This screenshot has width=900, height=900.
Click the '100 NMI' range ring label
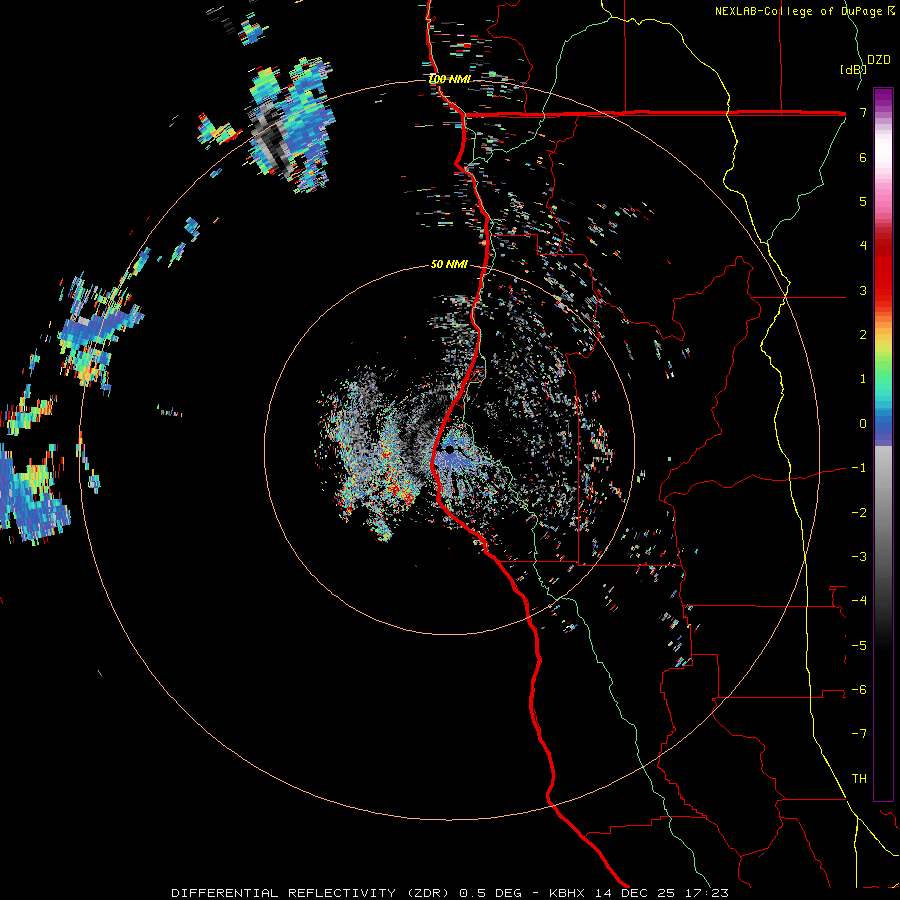449,79
